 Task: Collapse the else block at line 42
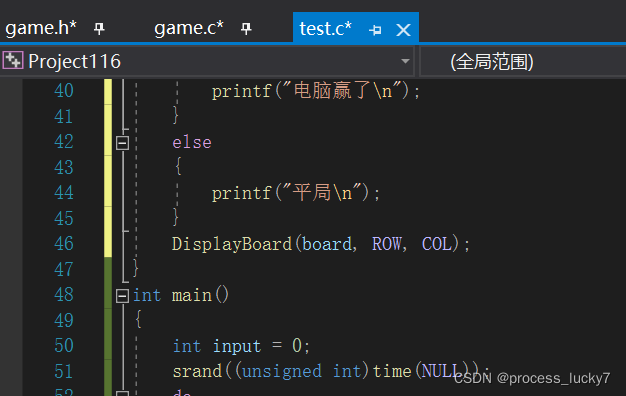[122, 143]
